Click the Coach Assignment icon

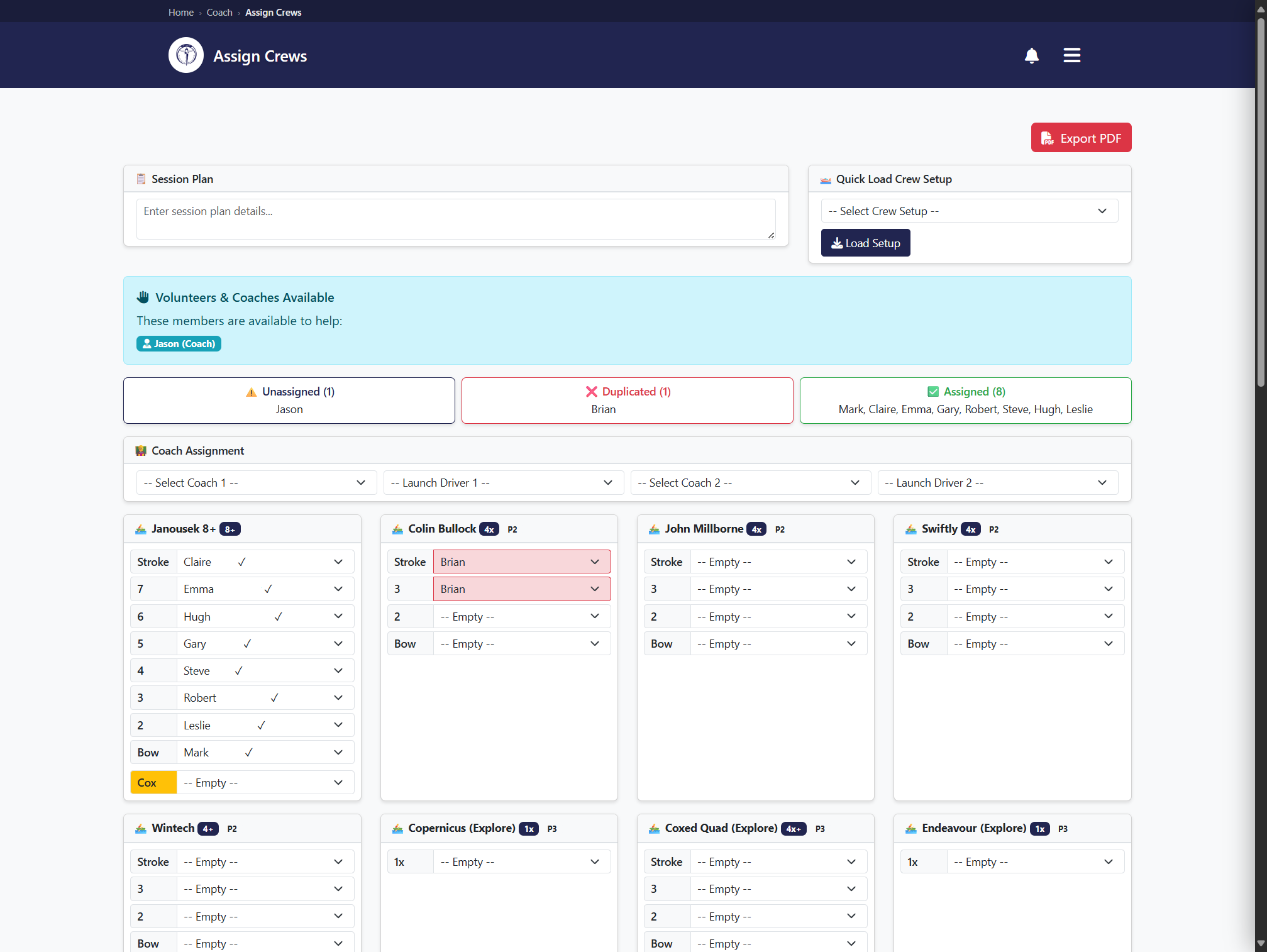pos(141,451)
